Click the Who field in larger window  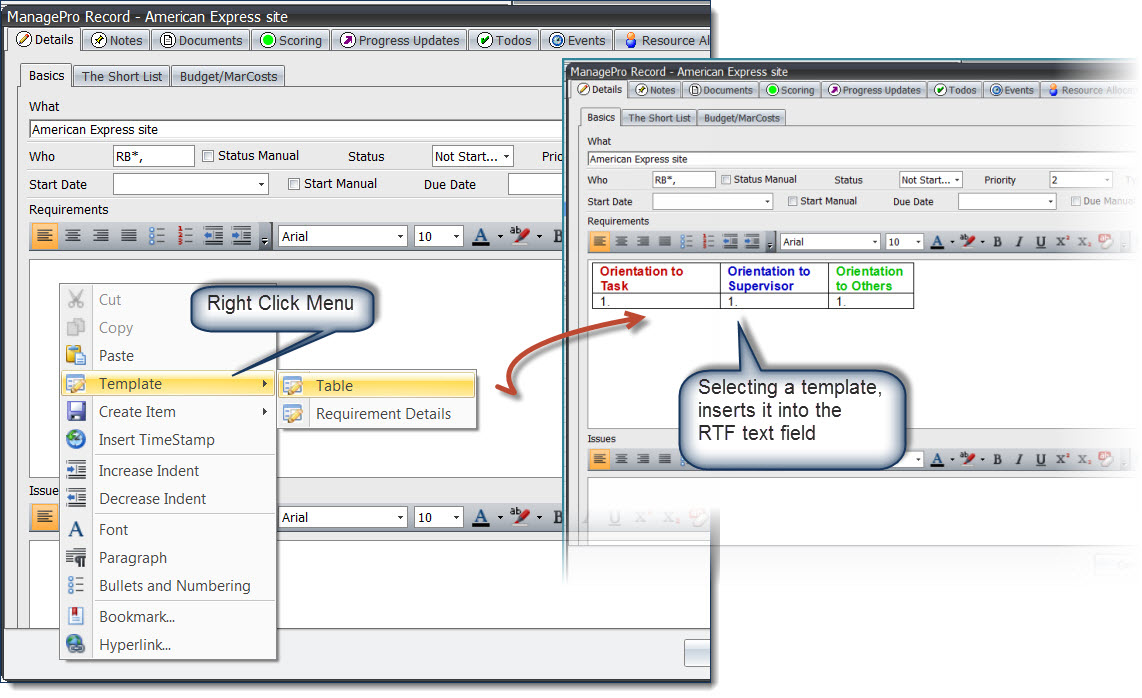[x=154, y=157]
